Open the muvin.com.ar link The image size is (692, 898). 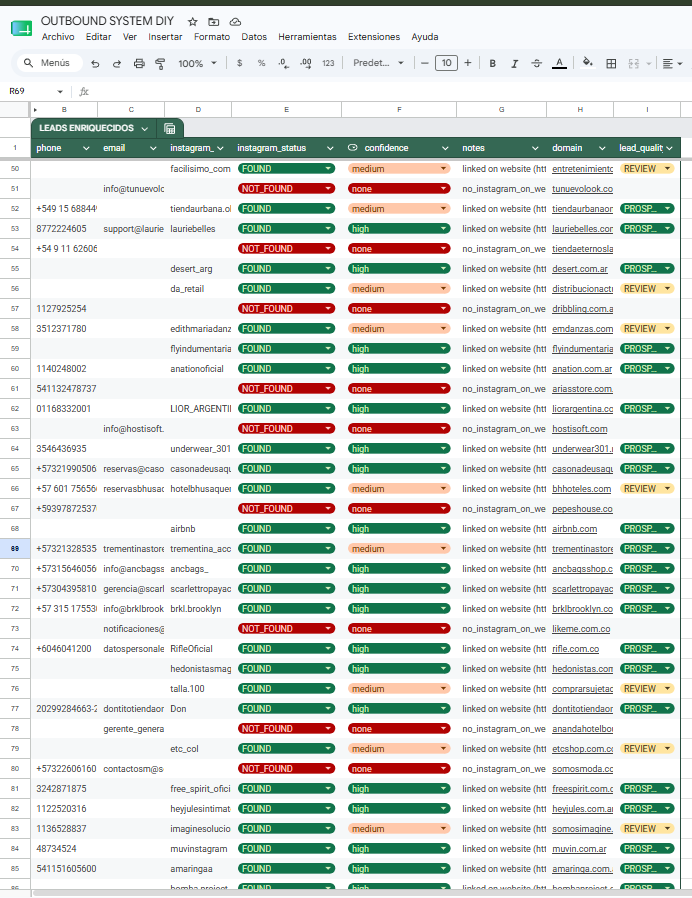579,849
